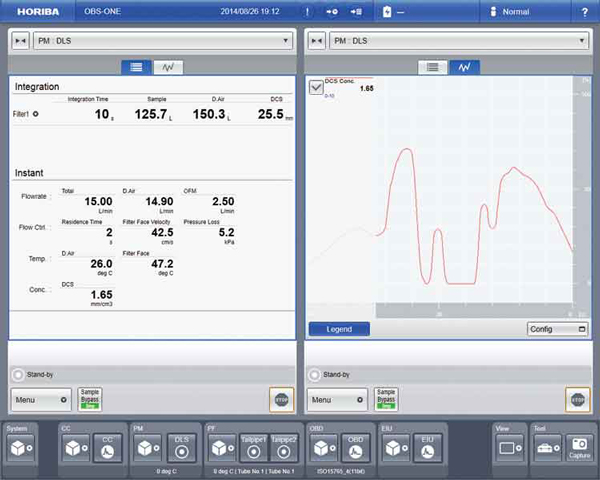Click the DLS device button under PM
This screenshot has width=600, height=480.
tap(182, 449)
